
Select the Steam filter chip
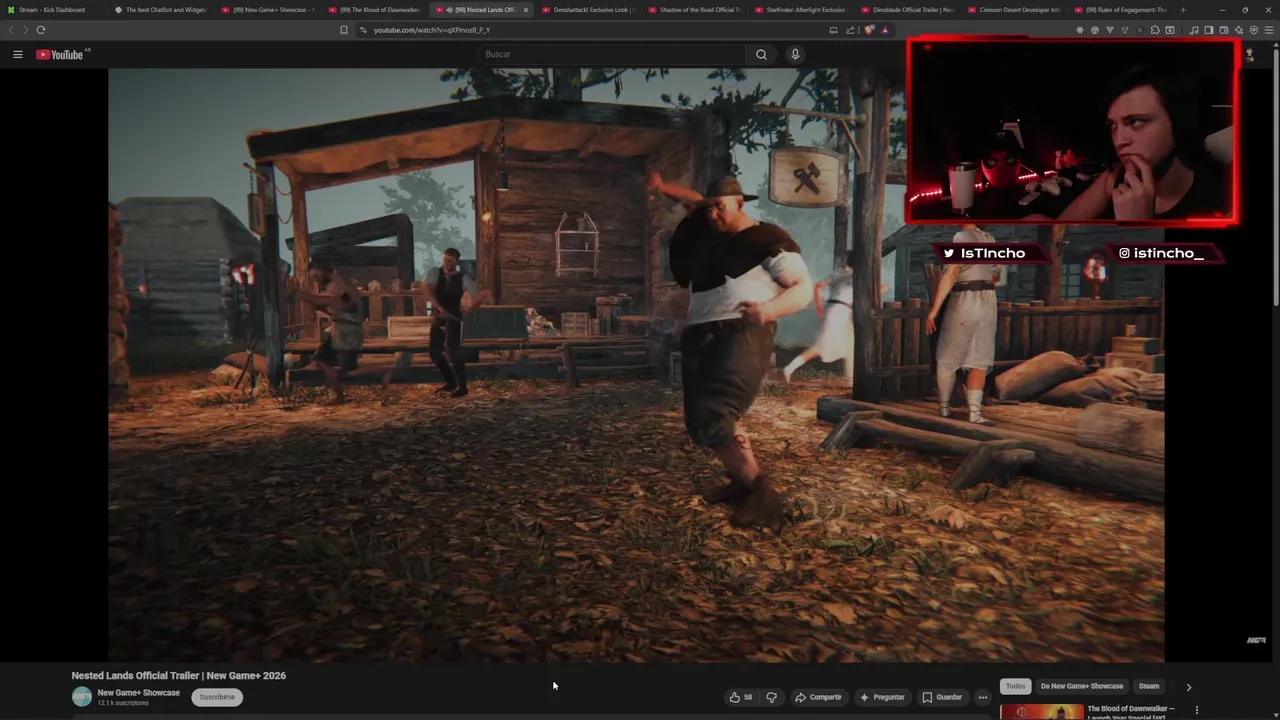(1149, 686)
